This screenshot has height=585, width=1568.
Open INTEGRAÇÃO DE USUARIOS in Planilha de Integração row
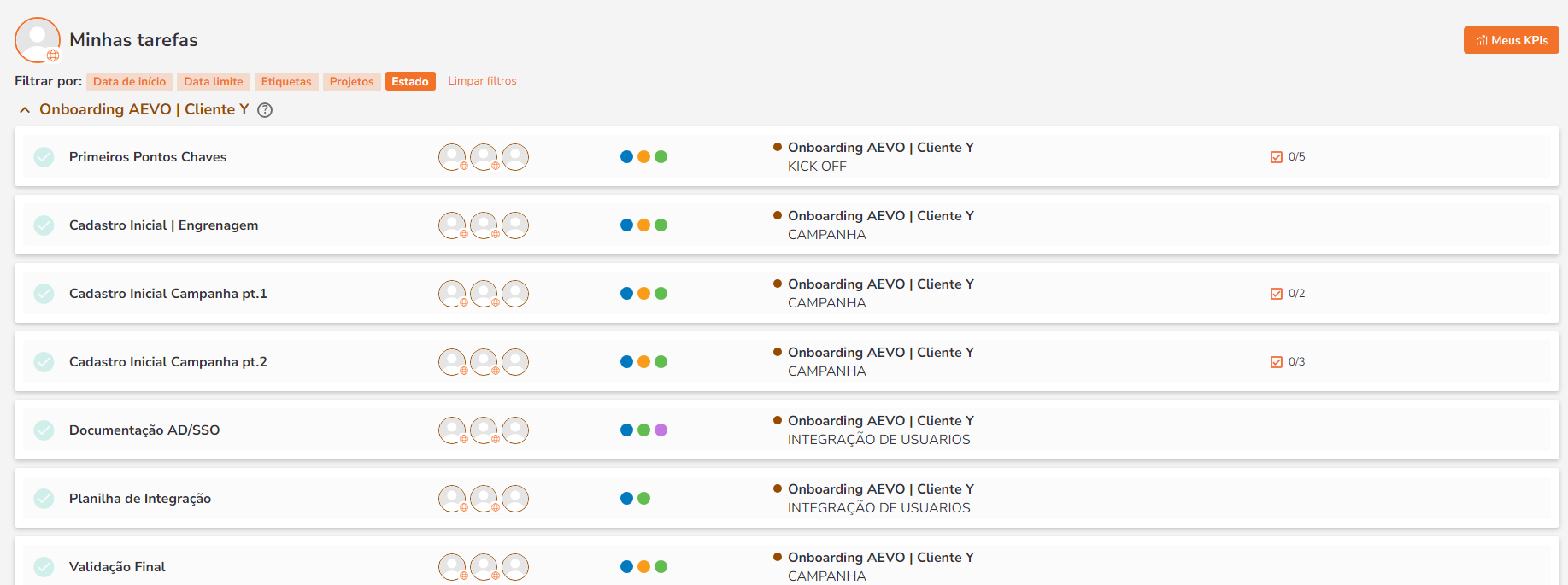tap(879, 508)
